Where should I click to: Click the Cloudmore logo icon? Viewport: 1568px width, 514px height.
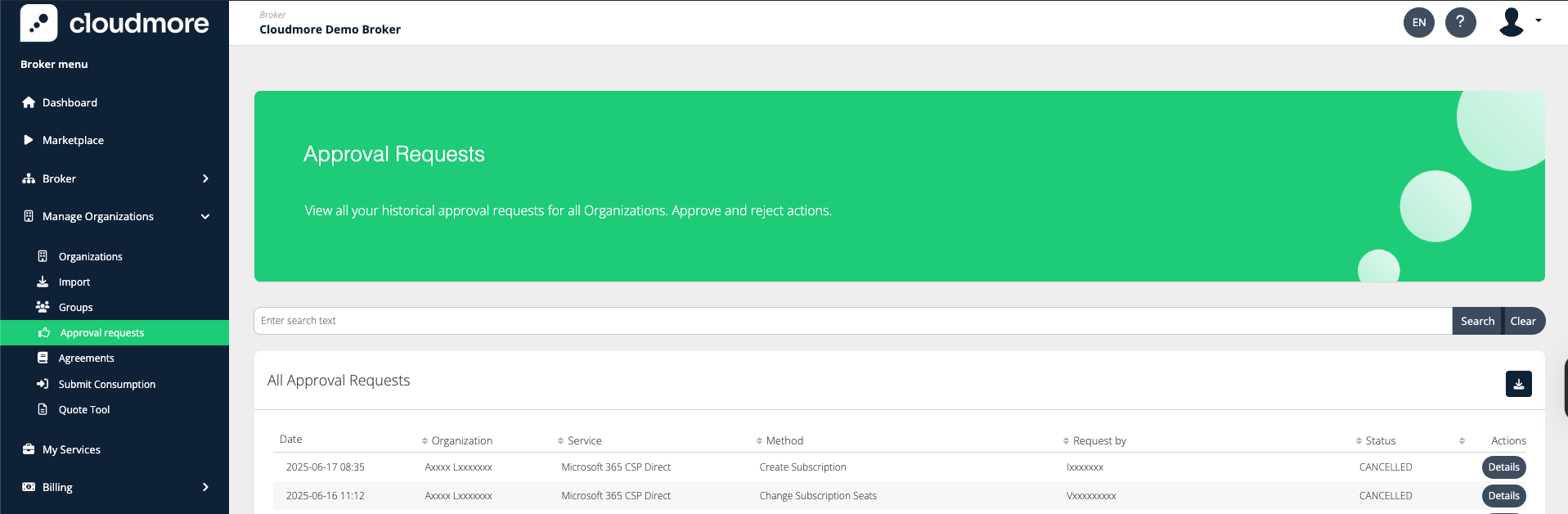pyautogui.click(x=38, y=23)
